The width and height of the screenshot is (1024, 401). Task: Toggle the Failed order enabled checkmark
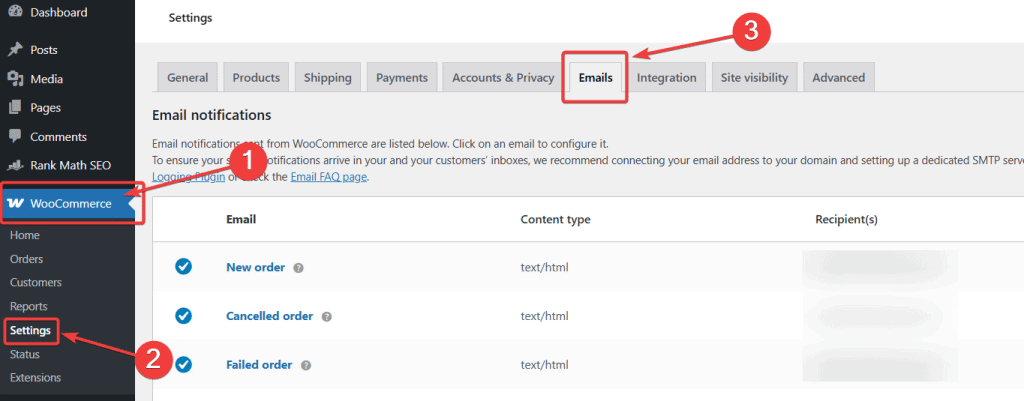[x=183, y=365]
